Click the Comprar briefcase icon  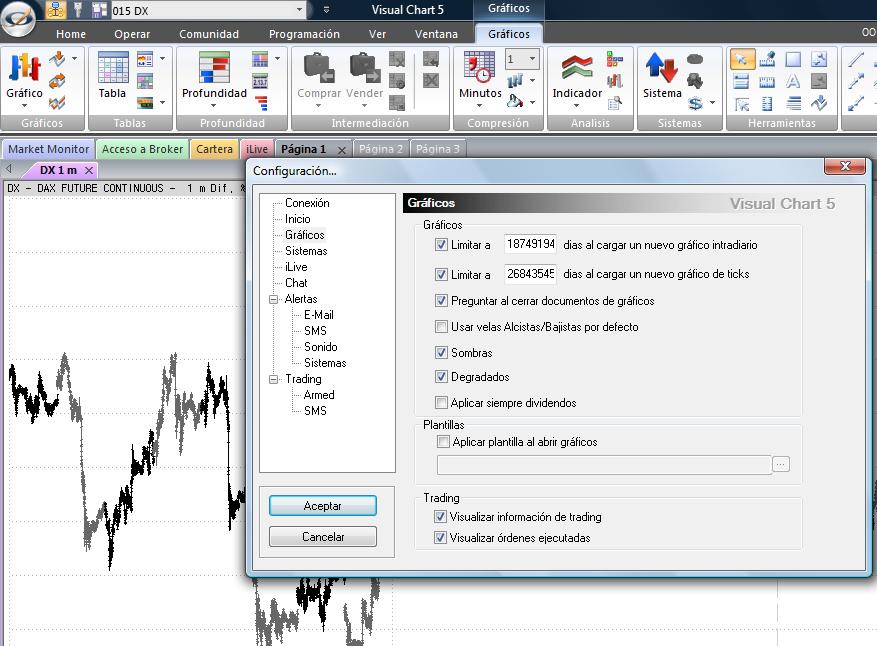[x=319, y=69]
